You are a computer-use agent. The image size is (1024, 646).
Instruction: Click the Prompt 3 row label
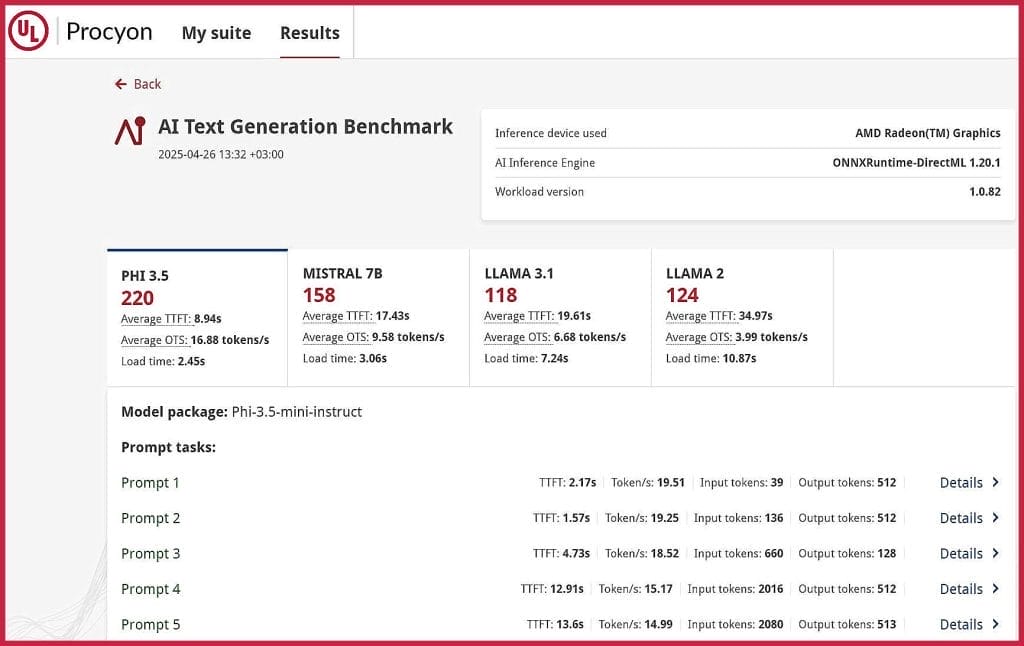pos(150,553)
